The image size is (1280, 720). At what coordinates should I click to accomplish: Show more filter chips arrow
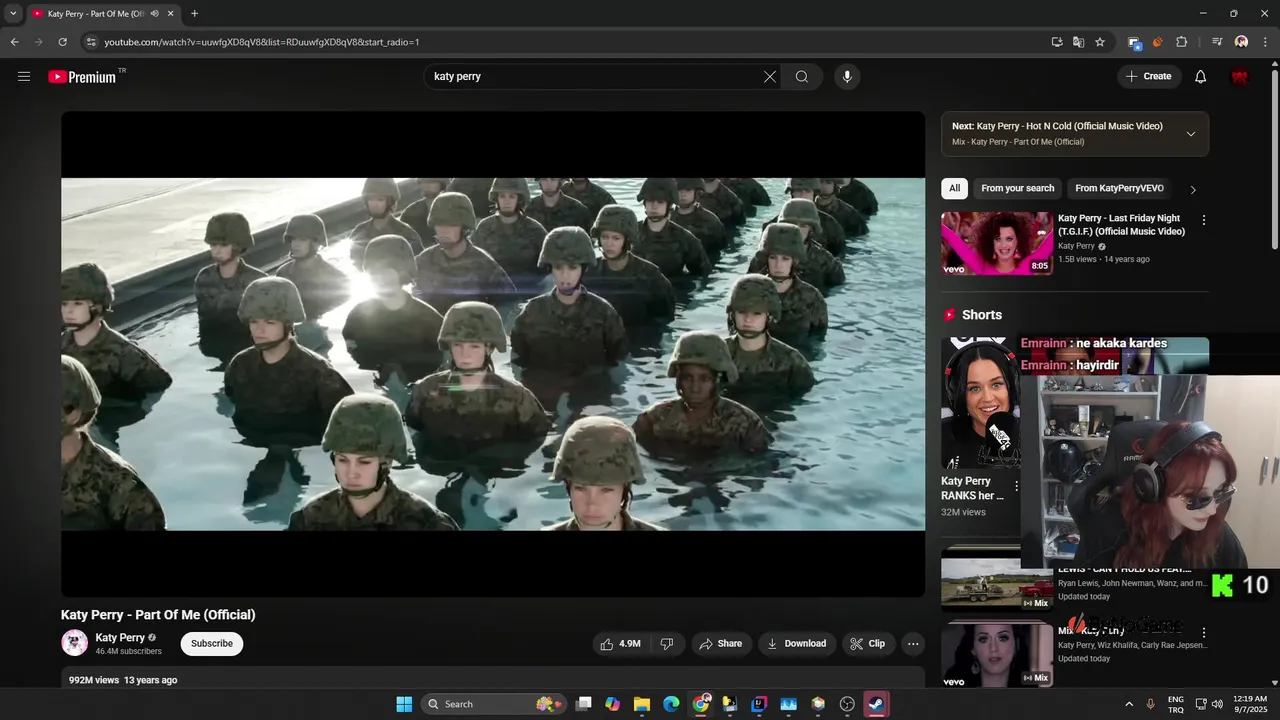1192,189
